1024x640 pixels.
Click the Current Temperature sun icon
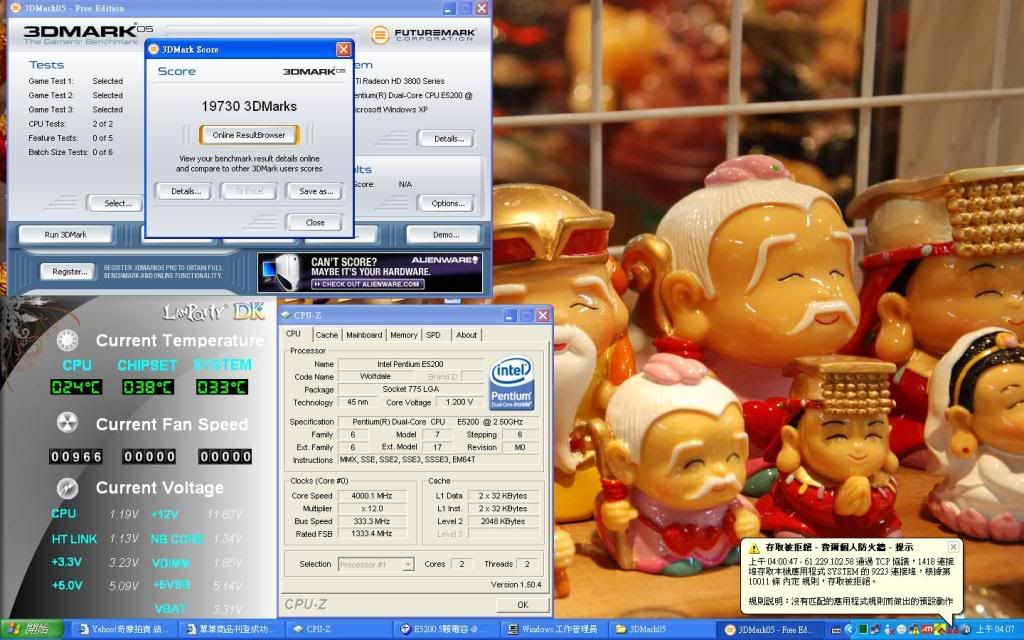[x=67, y=340]
